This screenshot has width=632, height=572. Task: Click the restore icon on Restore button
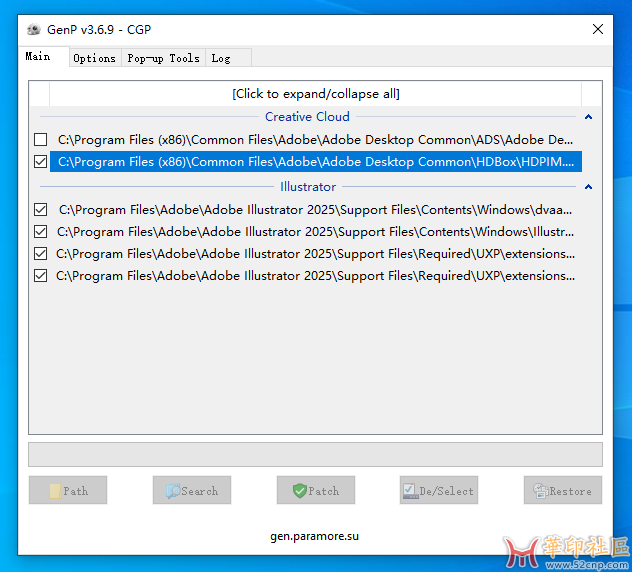tap(541, 491)
